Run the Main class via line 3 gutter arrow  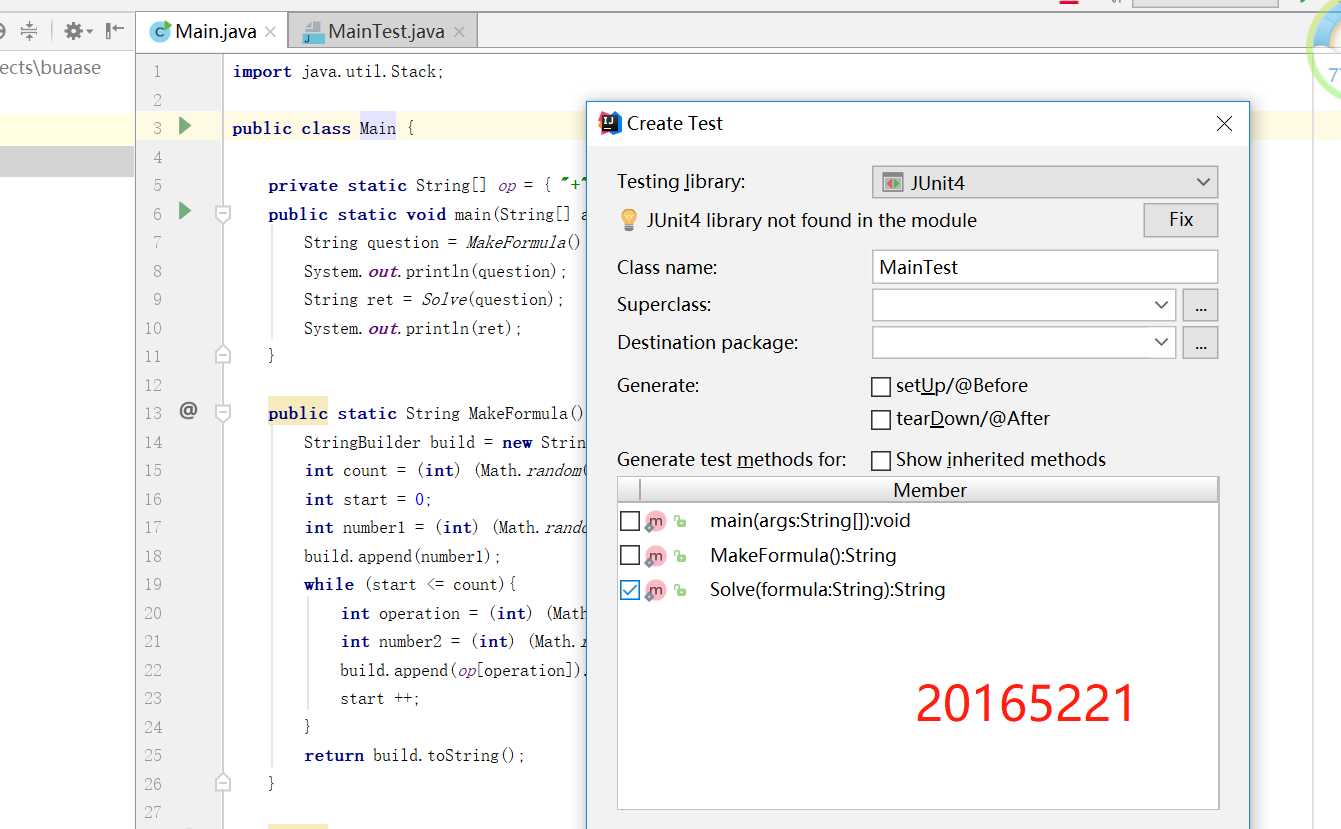pyautogui.click(x=185, y=126)
